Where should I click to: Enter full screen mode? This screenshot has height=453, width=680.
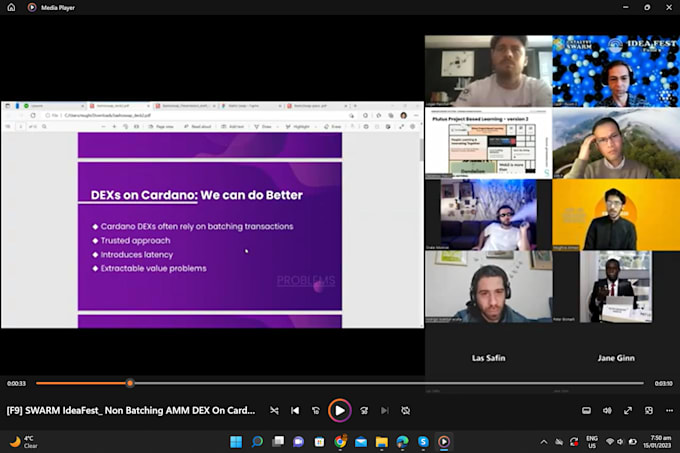(x=628, y=410)
